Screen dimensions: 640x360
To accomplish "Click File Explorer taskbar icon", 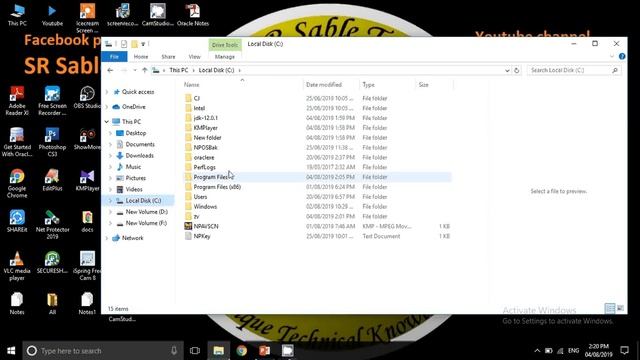I will (218, 351).
